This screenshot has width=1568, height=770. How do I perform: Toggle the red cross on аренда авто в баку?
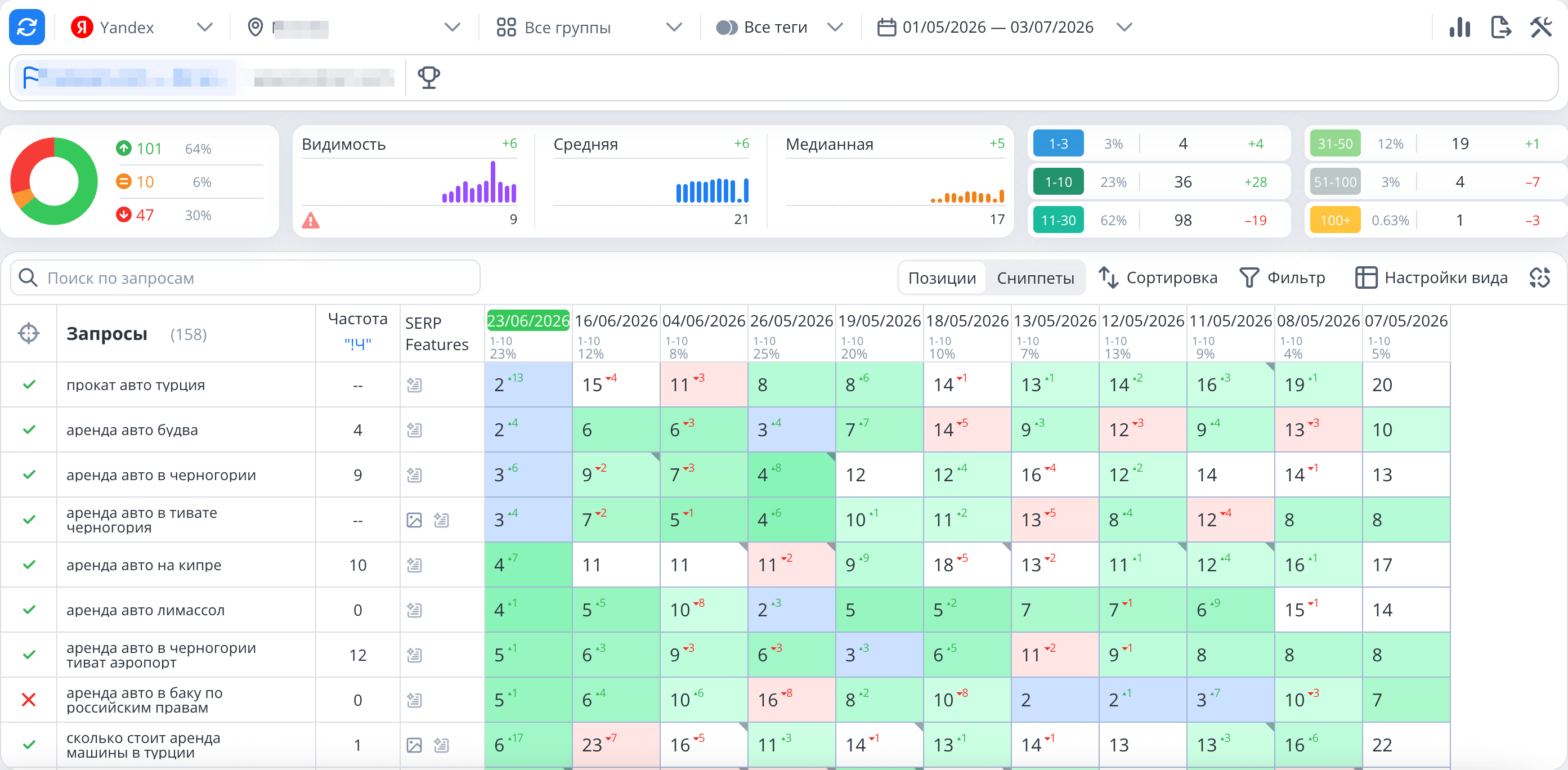tap(29, 700)
